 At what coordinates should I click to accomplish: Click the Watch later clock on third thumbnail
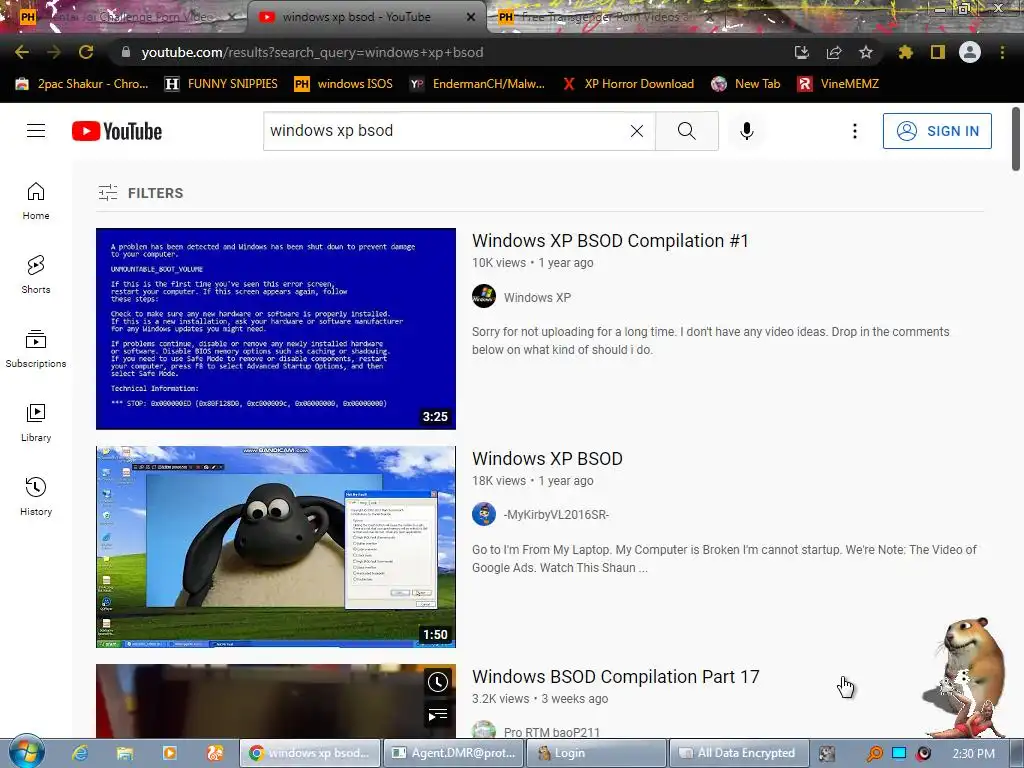pyautogui.click(x=438, y=682)
